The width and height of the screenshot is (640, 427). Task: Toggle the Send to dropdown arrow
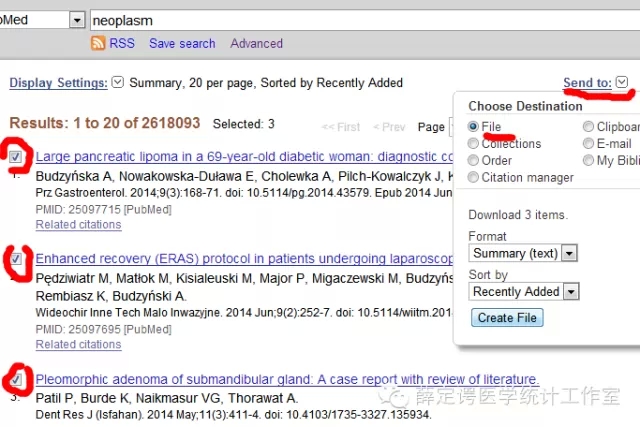point(622,82)
